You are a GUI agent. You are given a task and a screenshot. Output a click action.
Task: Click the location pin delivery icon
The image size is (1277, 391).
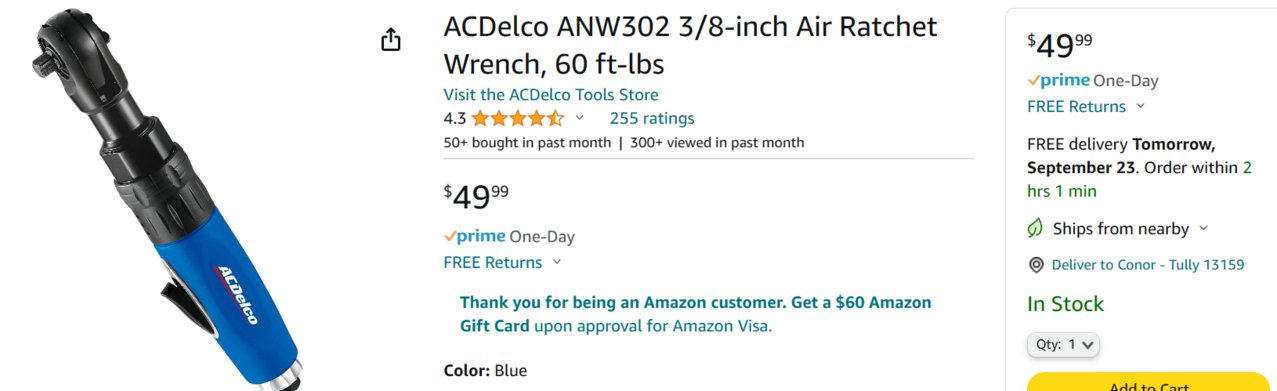tap(1036, 265)
